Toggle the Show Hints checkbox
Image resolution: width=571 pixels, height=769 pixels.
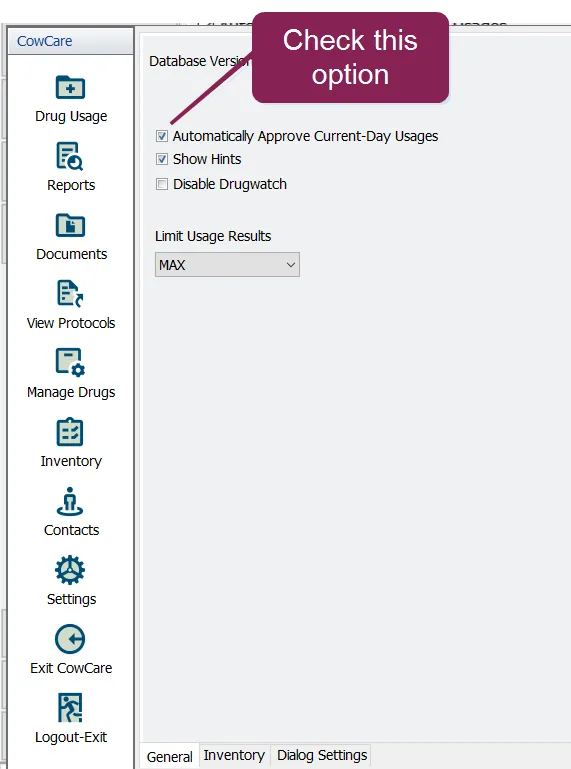click(162, 159)
